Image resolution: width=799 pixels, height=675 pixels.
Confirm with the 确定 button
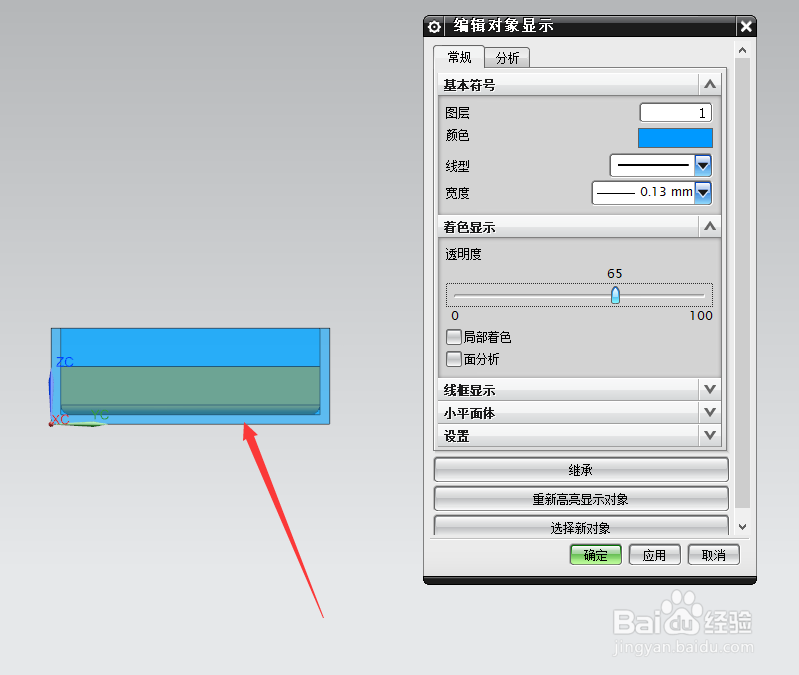tap(596, 555)
